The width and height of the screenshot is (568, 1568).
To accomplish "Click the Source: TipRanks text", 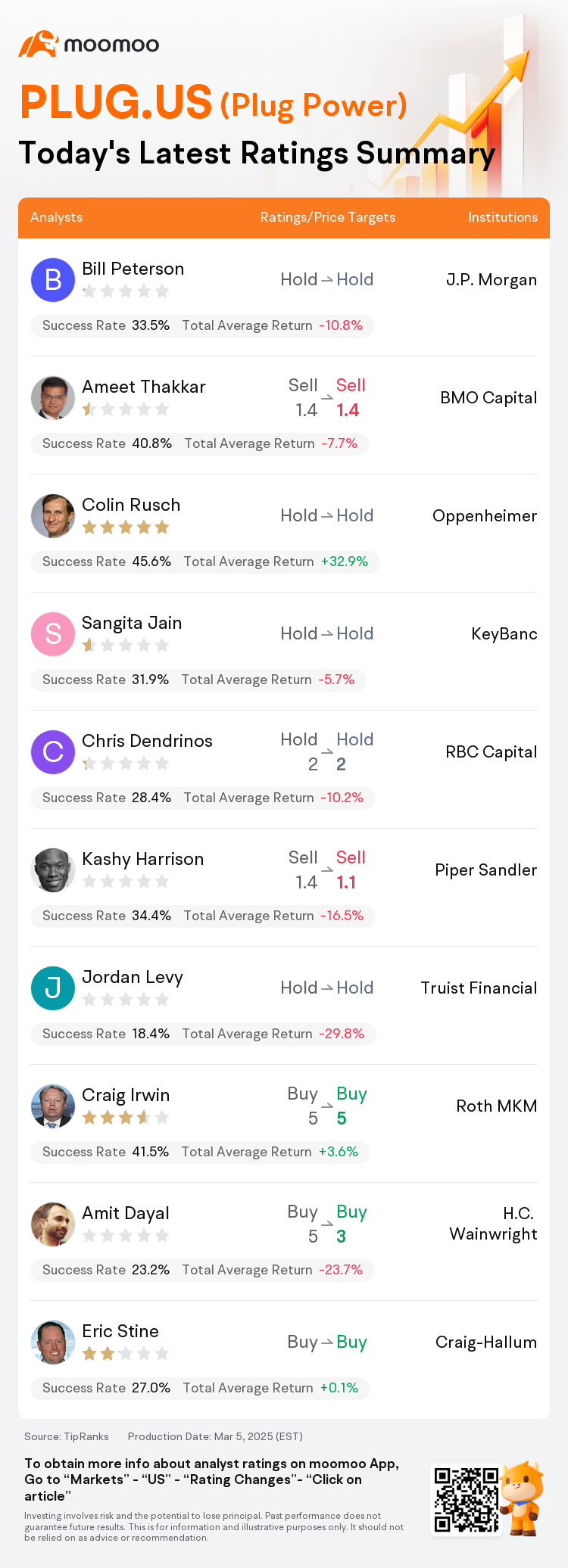I will [67, 1436].
